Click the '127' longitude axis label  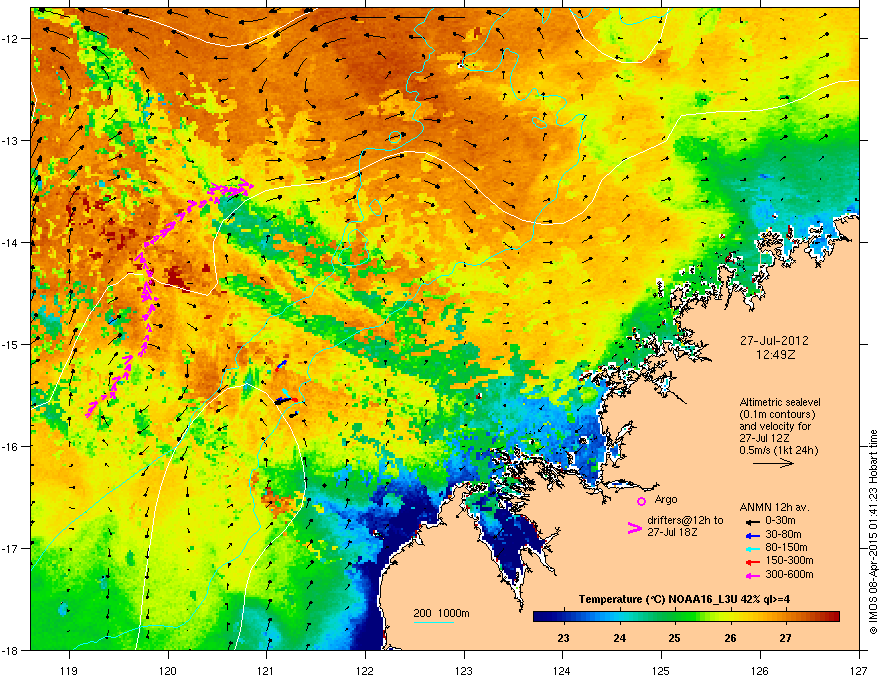point(859,670)
